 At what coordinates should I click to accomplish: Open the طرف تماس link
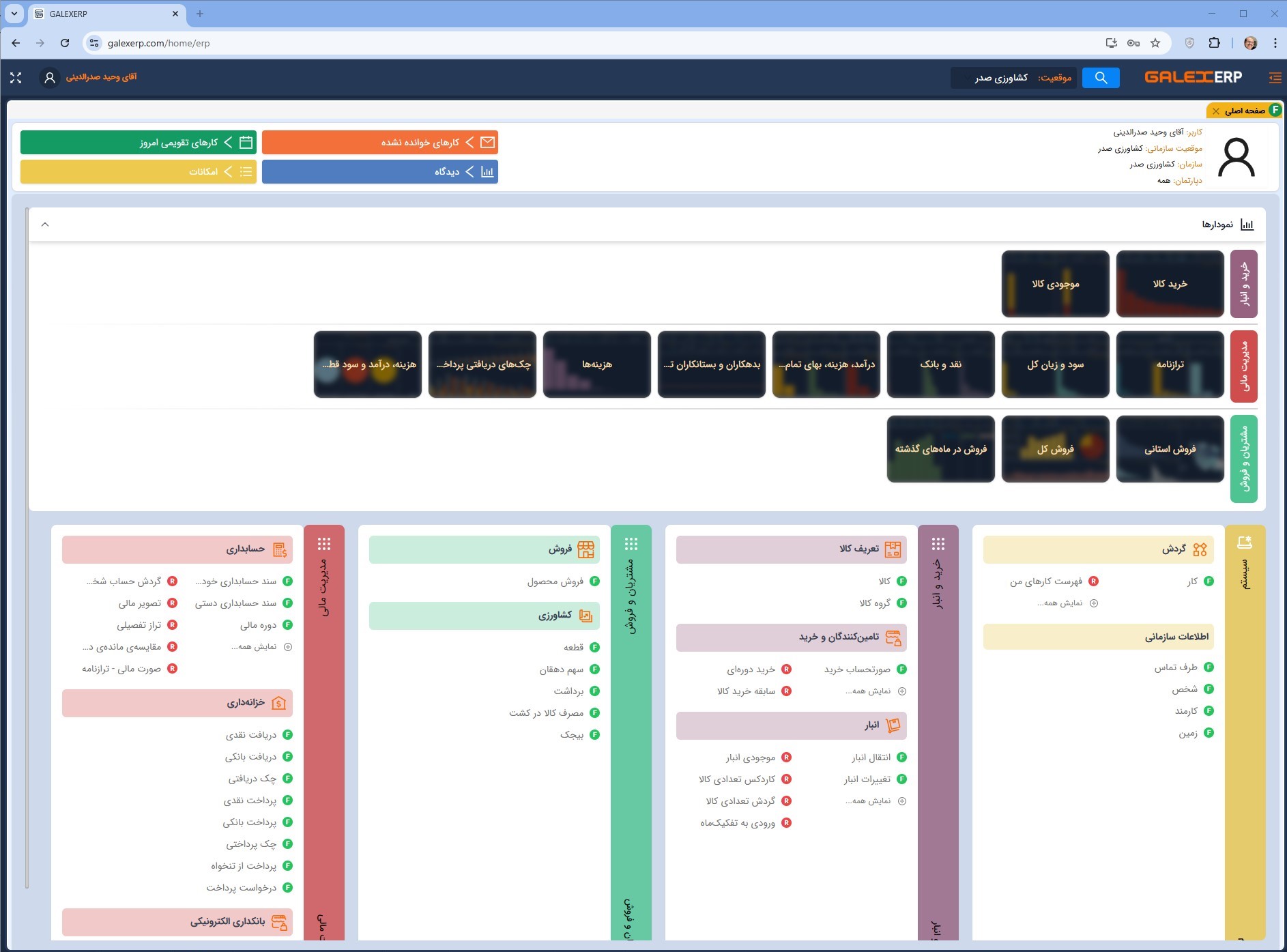(x=1183, y=667)
